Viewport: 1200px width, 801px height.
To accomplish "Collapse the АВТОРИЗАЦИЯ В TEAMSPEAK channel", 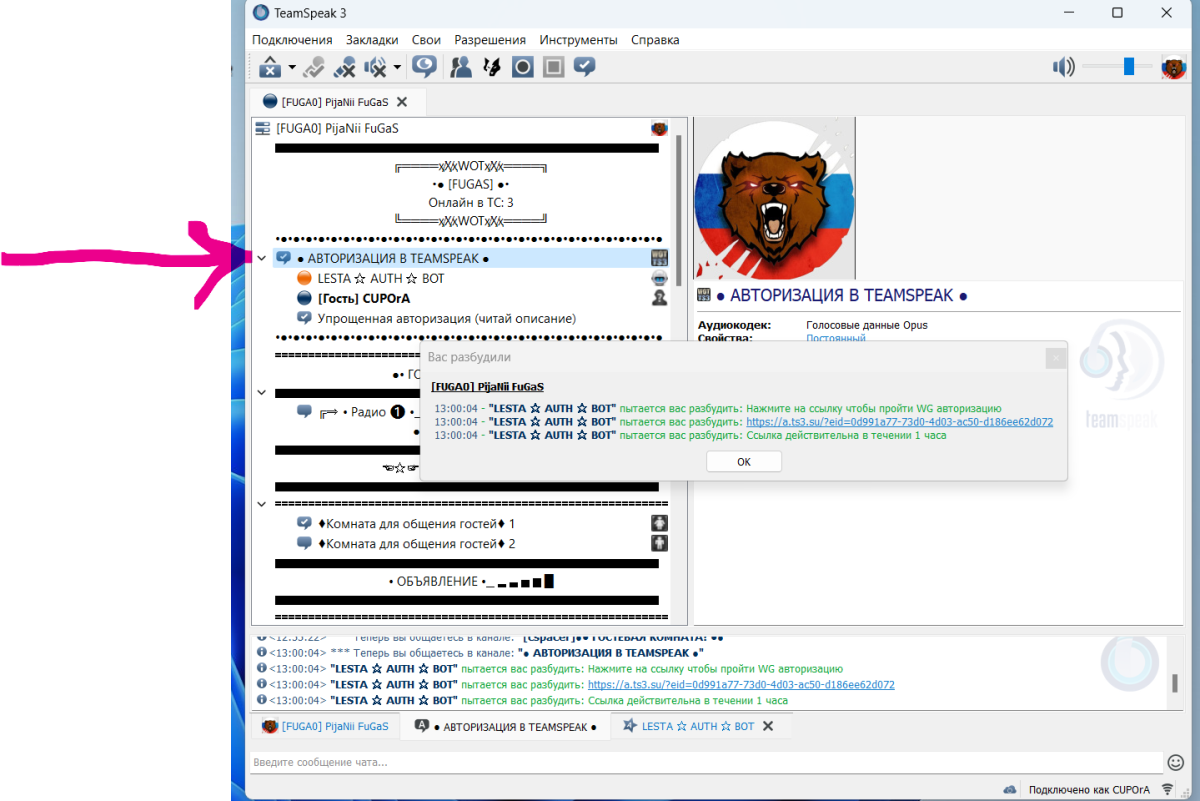I will [x=261, y=258].
